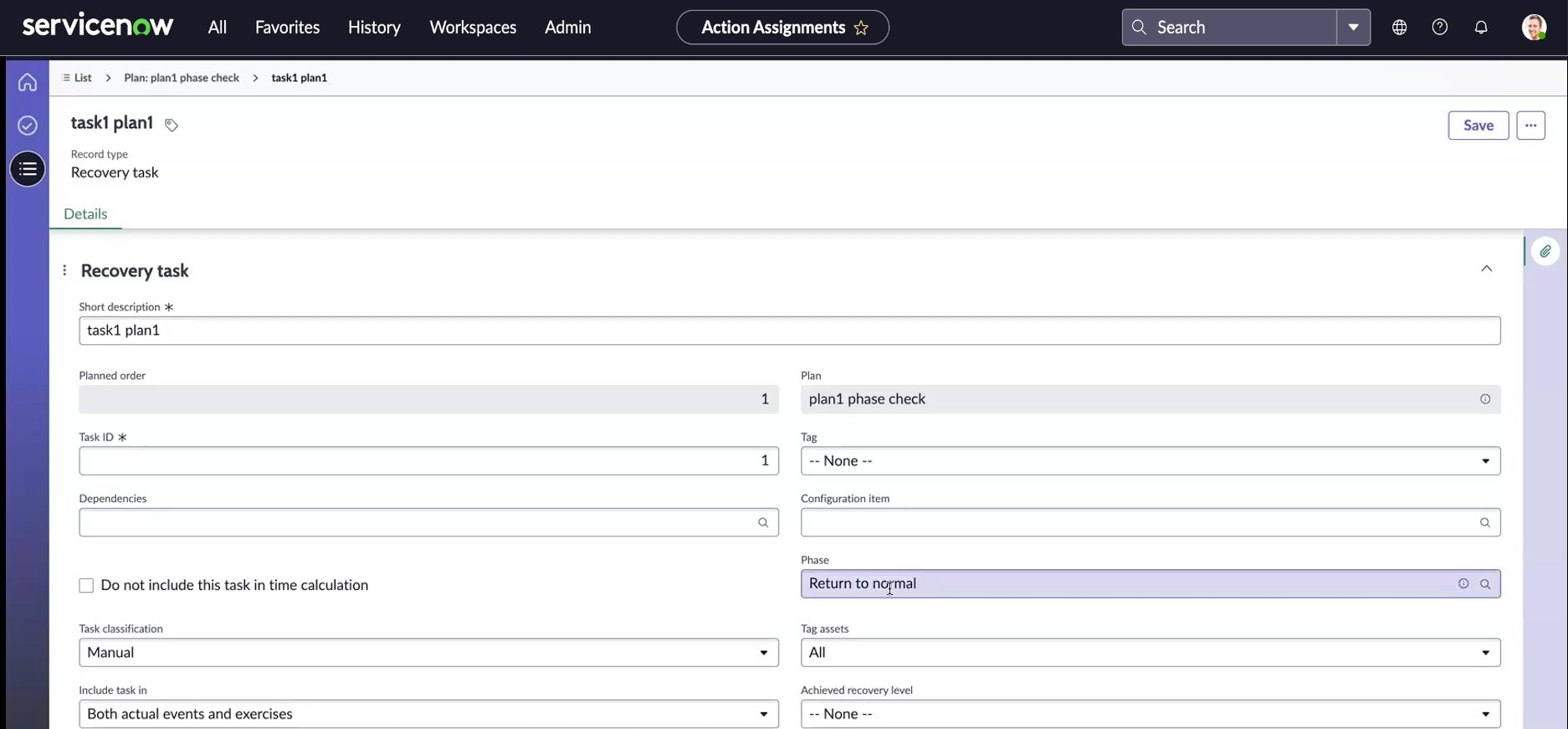
Task: Open the Workspaces menu
Action: click(473, 27)
